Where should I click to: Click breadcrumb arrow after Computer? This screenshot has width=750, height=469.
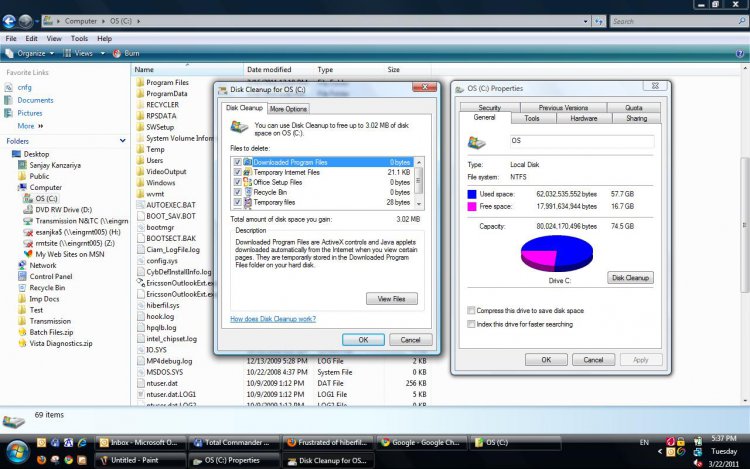click(102, 21)
